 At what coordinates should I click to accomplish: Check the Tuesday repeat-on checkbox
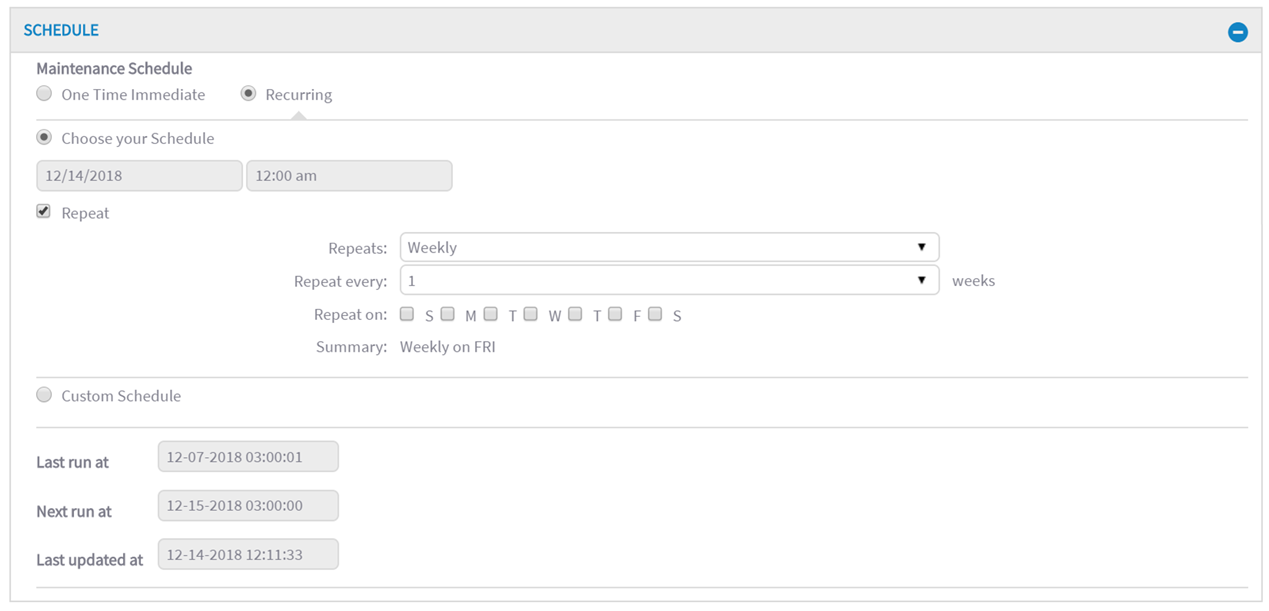pos(491,314)
